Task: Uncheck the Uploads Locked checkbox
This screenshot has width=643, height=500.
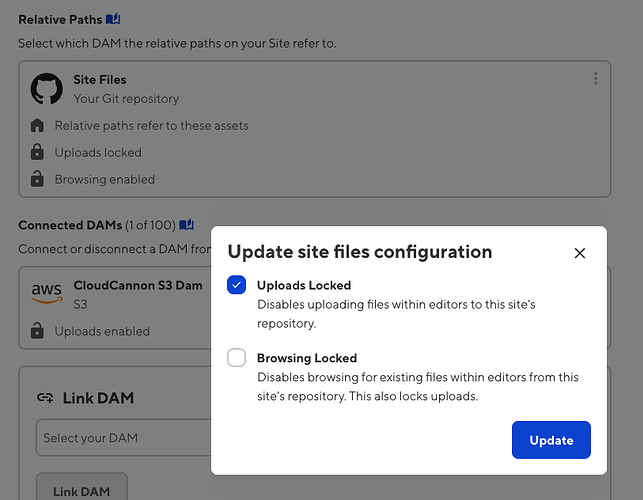Action: (x=237, y=285)
